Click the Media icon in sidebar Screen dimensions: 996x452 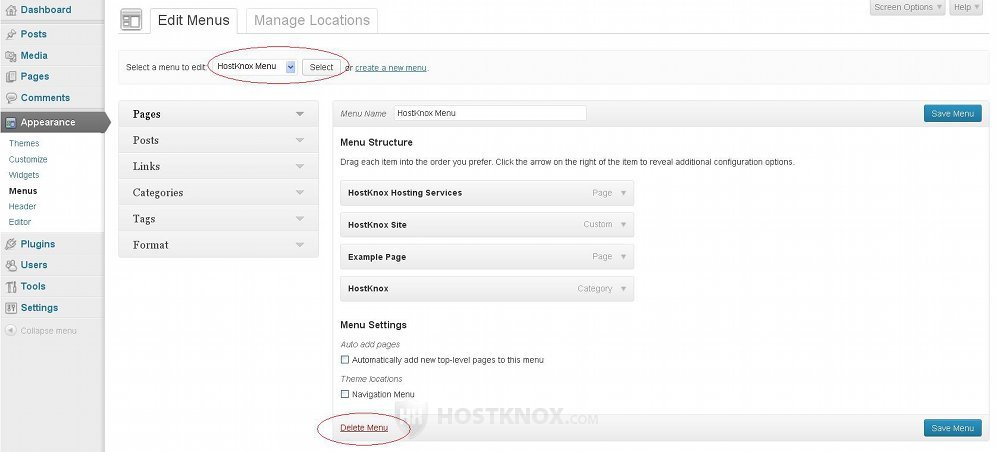pyautogui.click(x=11, y=56)
